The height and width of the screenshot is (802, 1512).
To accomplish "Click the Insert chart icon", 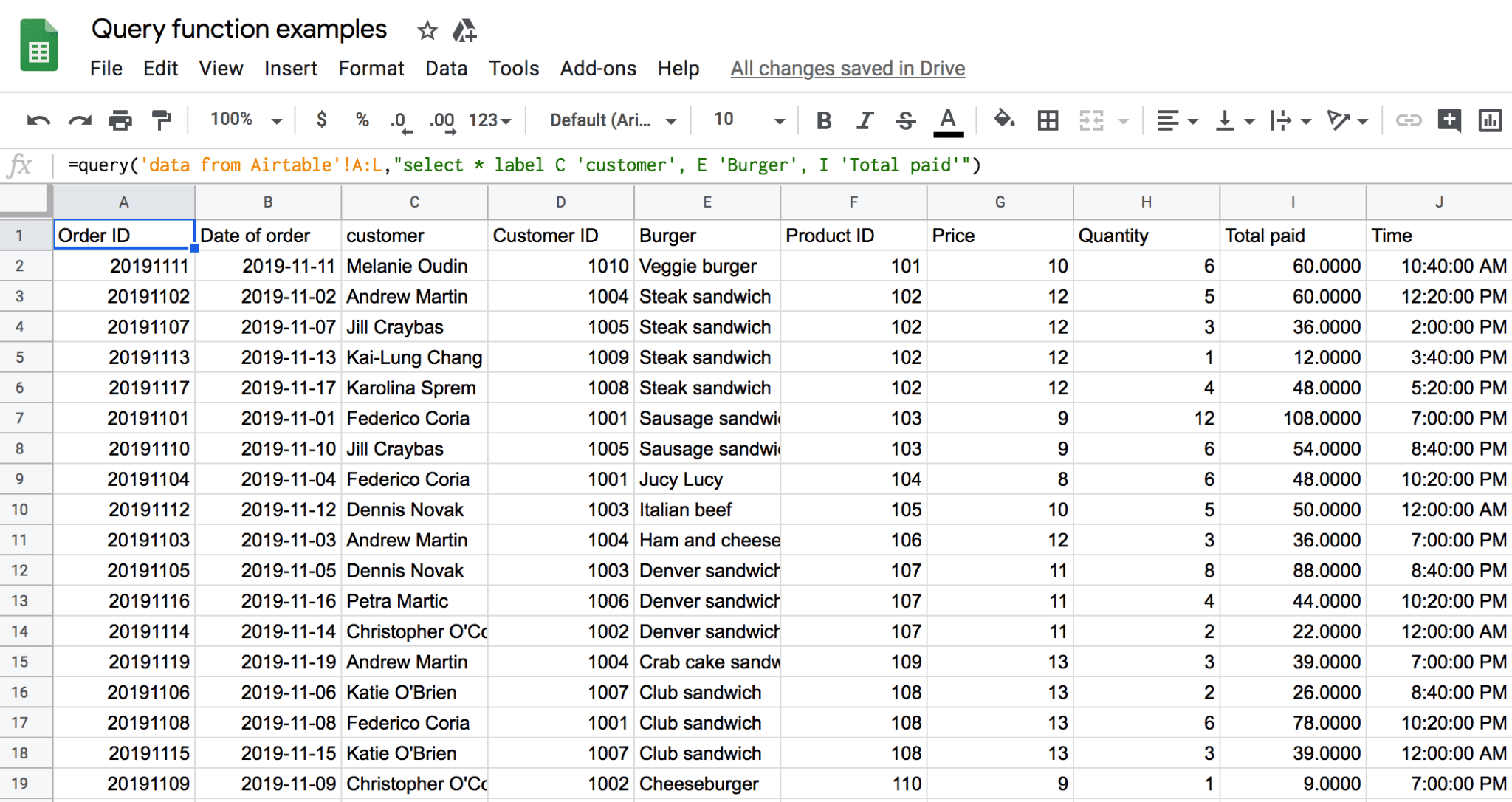I will point(1490,120).
